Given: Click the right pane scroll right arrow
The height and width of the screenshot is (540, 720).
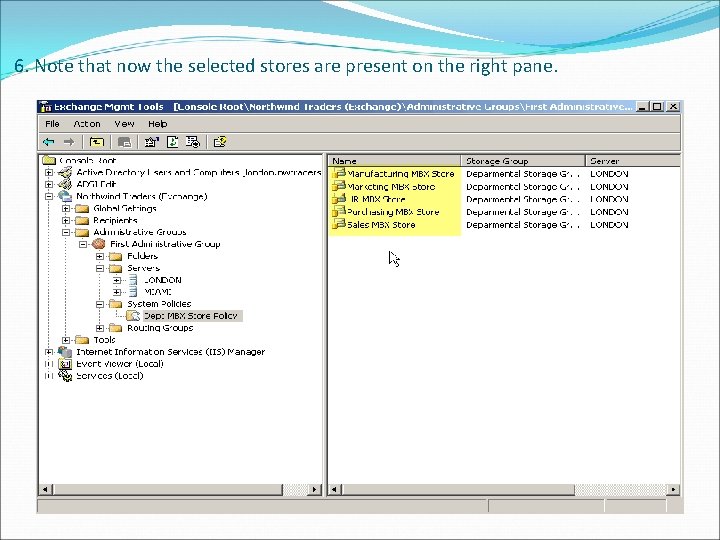Looking at the screenshot, I should coord(673,489).
